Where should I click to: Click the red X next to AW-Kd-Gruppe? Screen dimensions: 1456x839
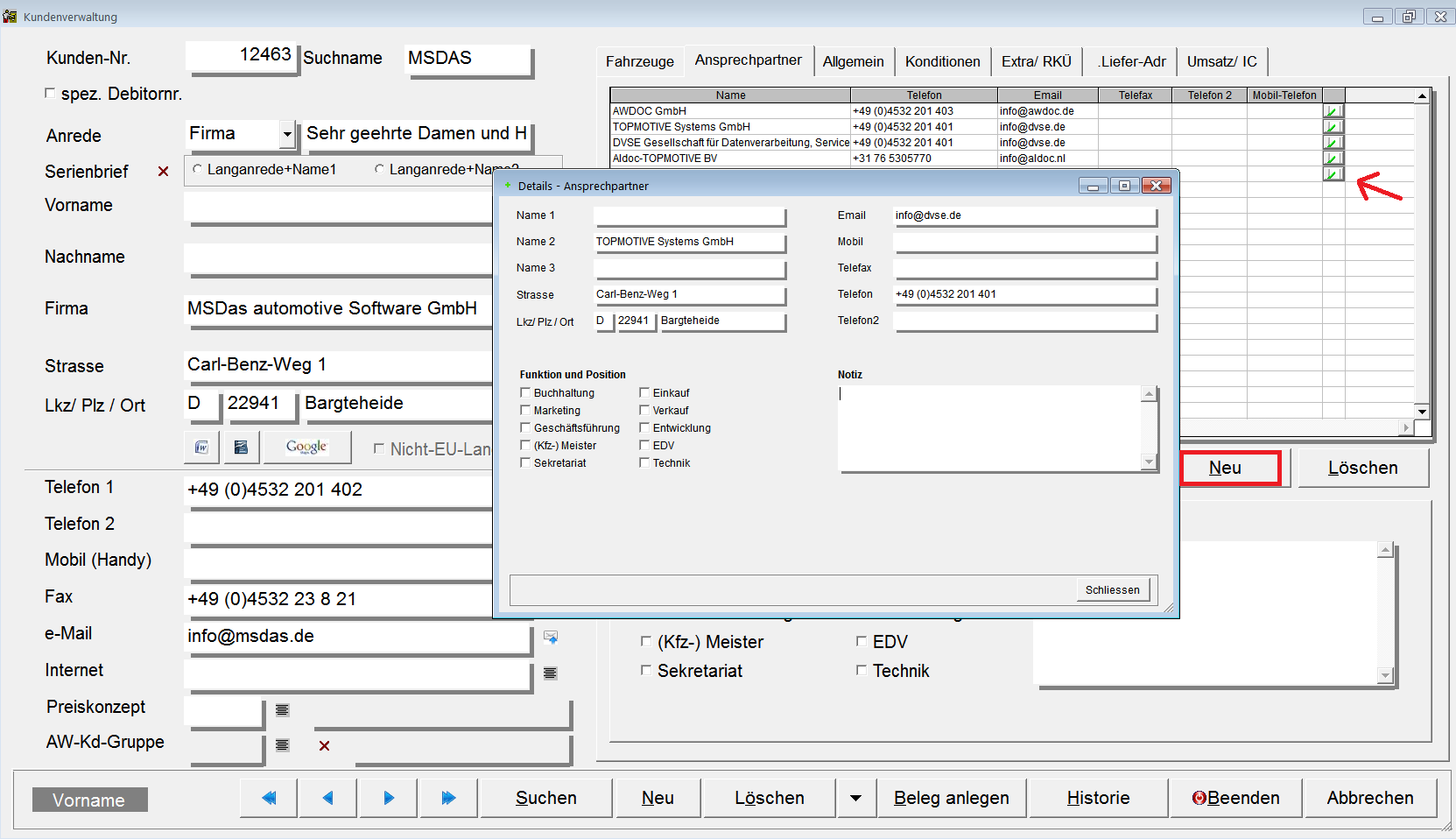click(325, 745)
